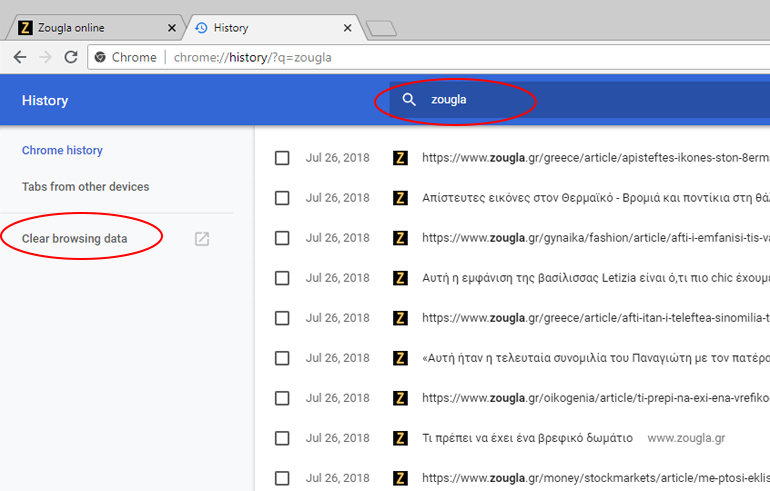Tick the checkbox for the Letizia article entry

(282, 278)
